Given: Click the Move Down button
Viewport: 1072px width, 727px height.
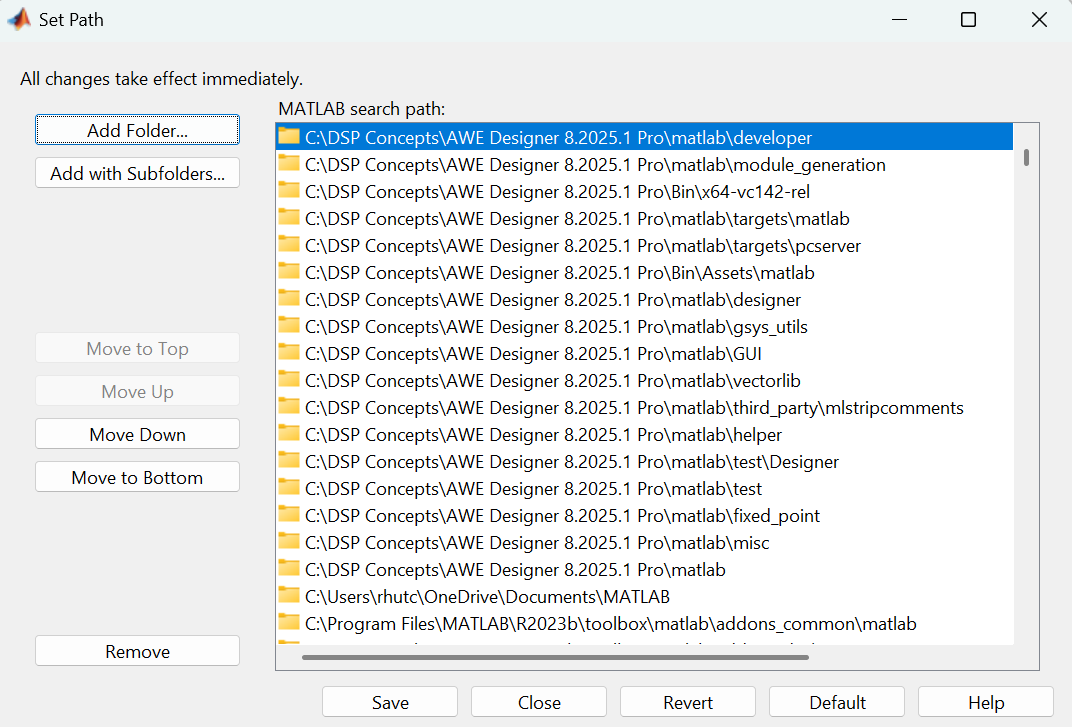Looking at the screenshot, I should pos(137,434).
